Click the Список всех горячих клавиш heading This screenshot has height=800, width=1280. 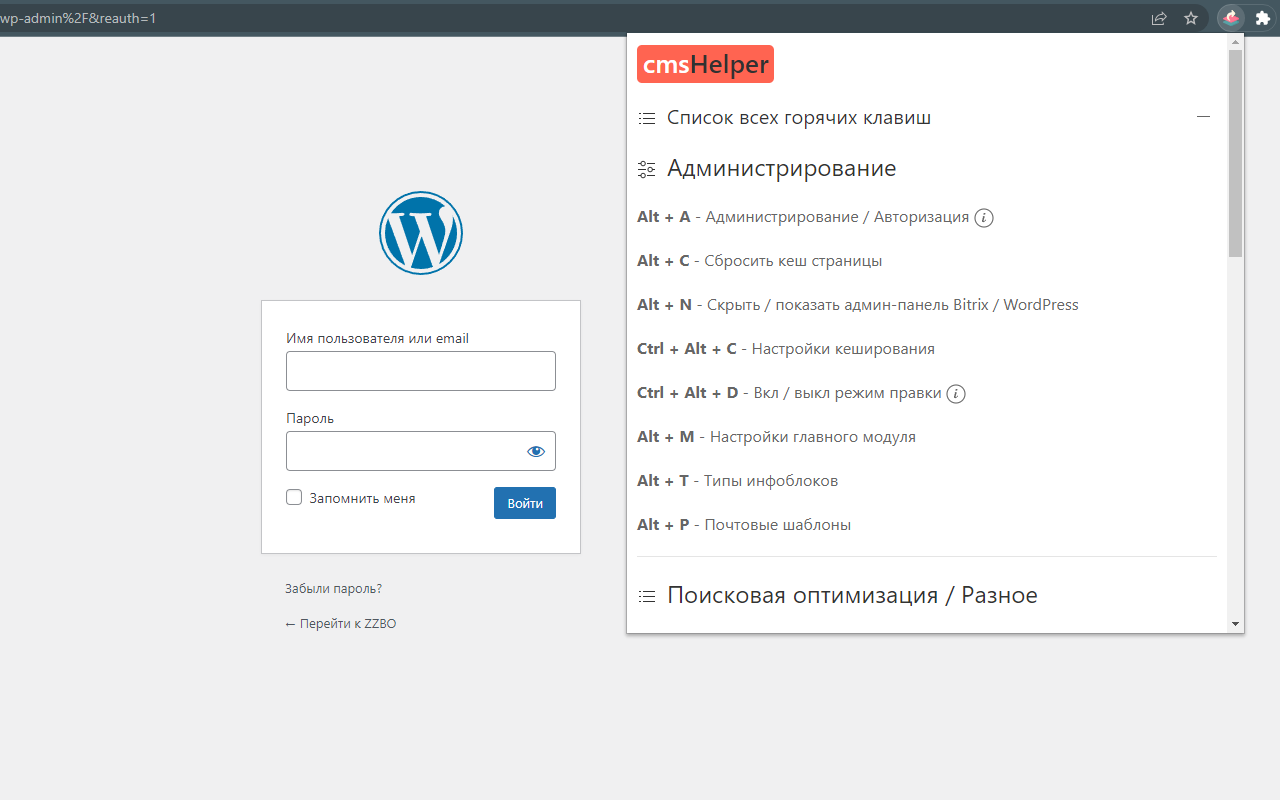point(799,118)
